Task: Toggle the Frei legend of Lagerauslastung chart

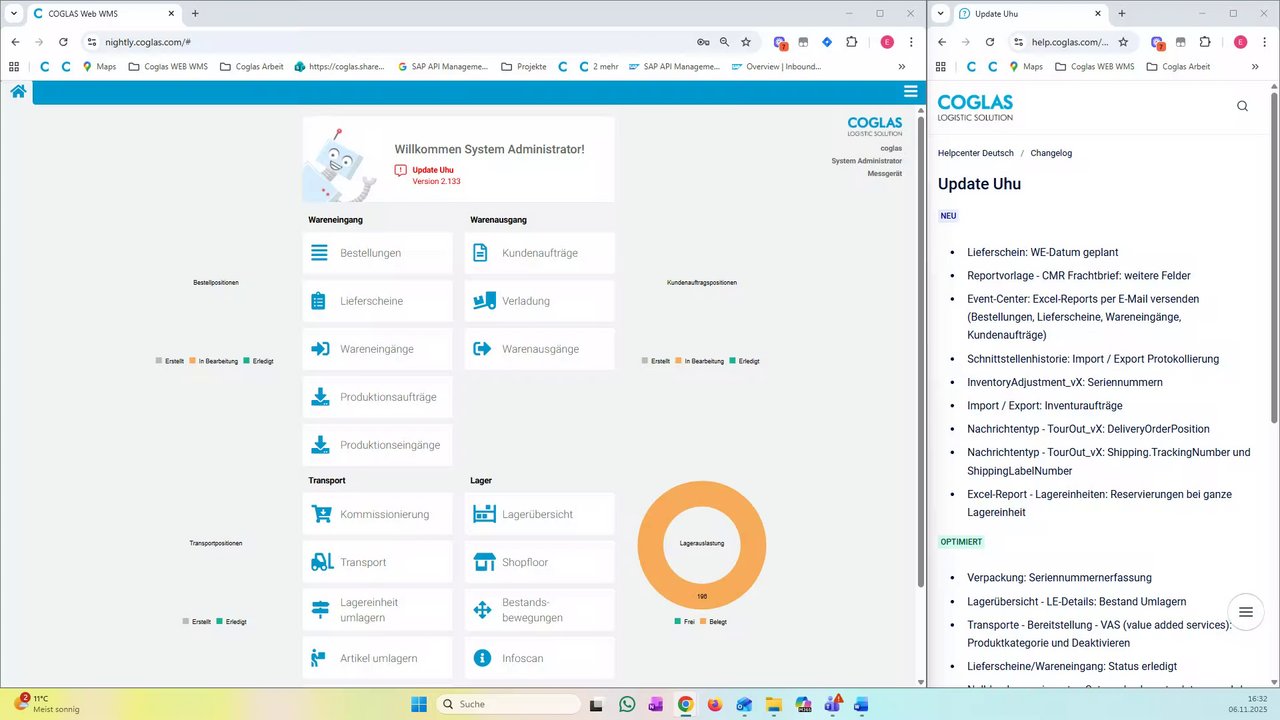Action: click(684, 622)
